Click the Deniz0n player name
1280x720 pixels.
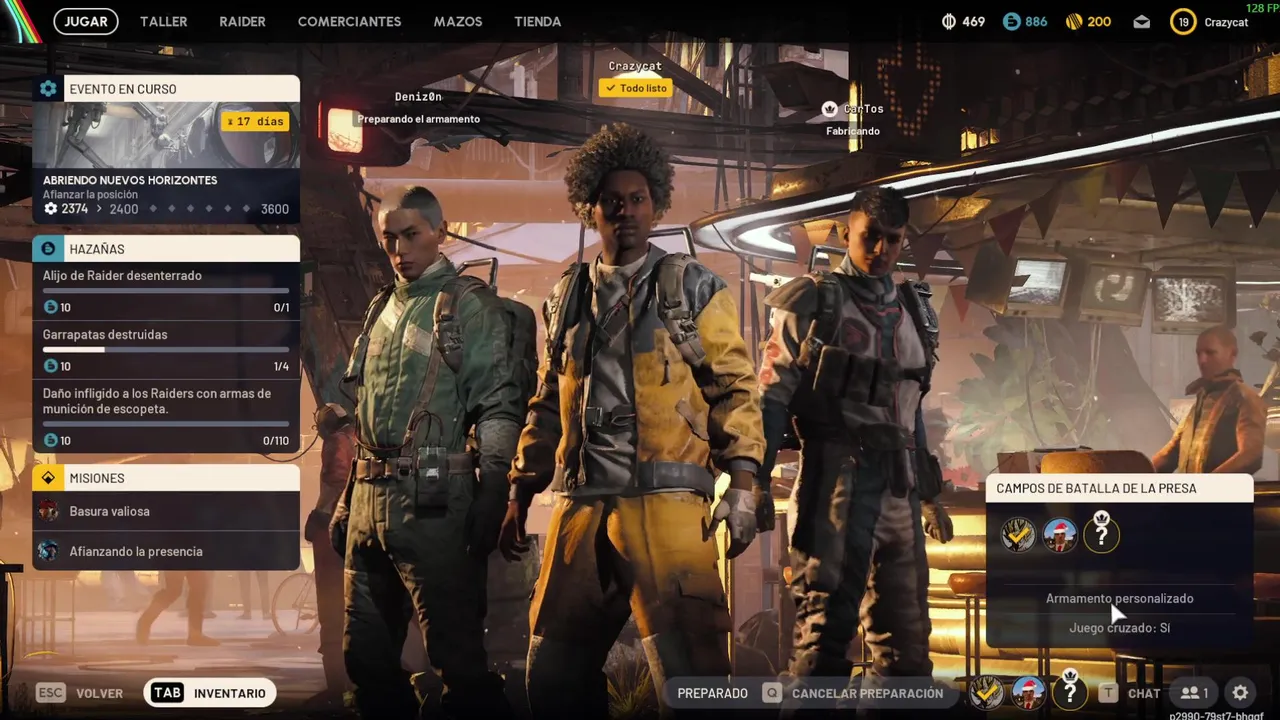418,97
